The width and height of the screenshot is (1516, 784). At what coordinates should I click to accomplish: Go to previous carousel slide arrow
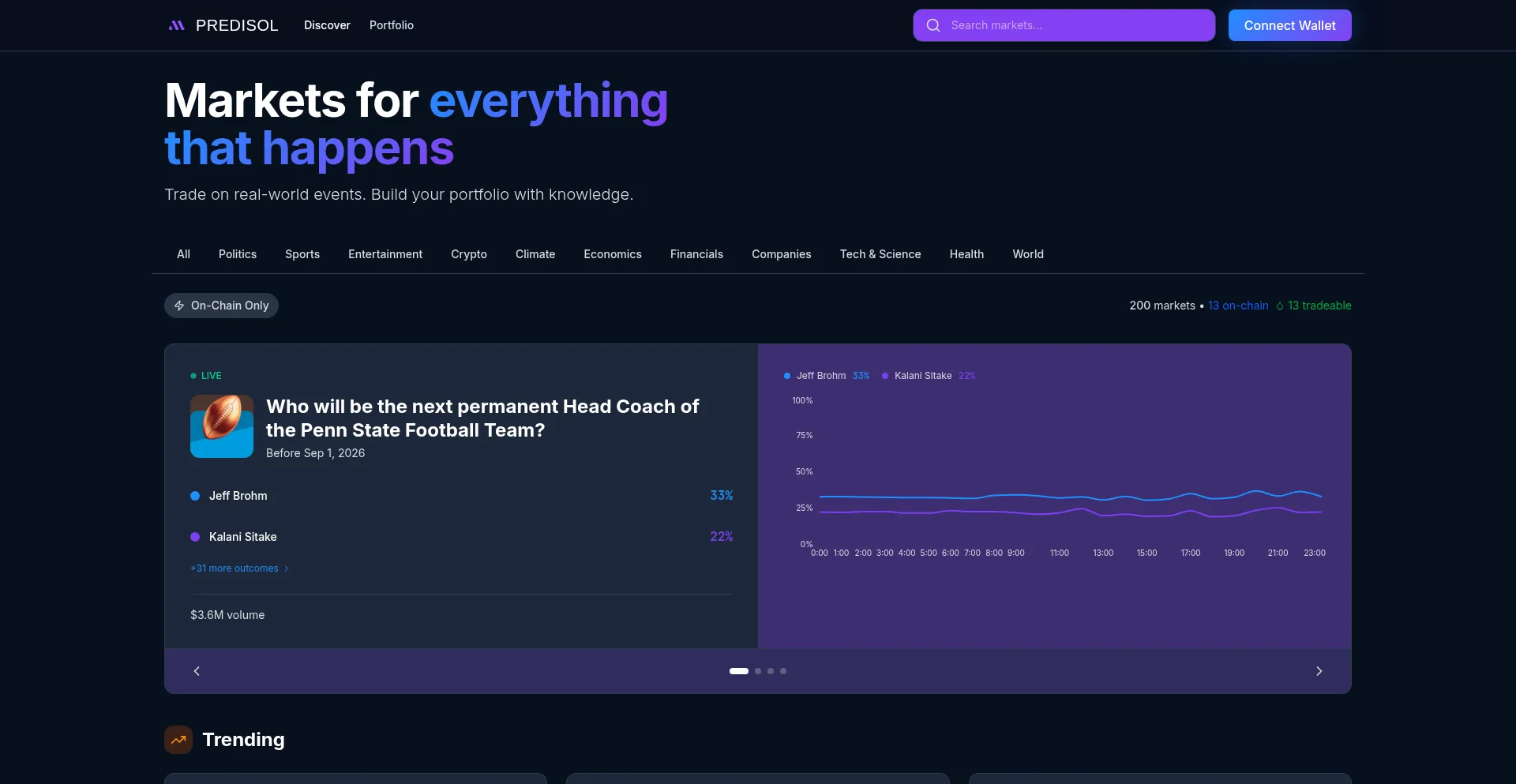(x=197, y=671)
